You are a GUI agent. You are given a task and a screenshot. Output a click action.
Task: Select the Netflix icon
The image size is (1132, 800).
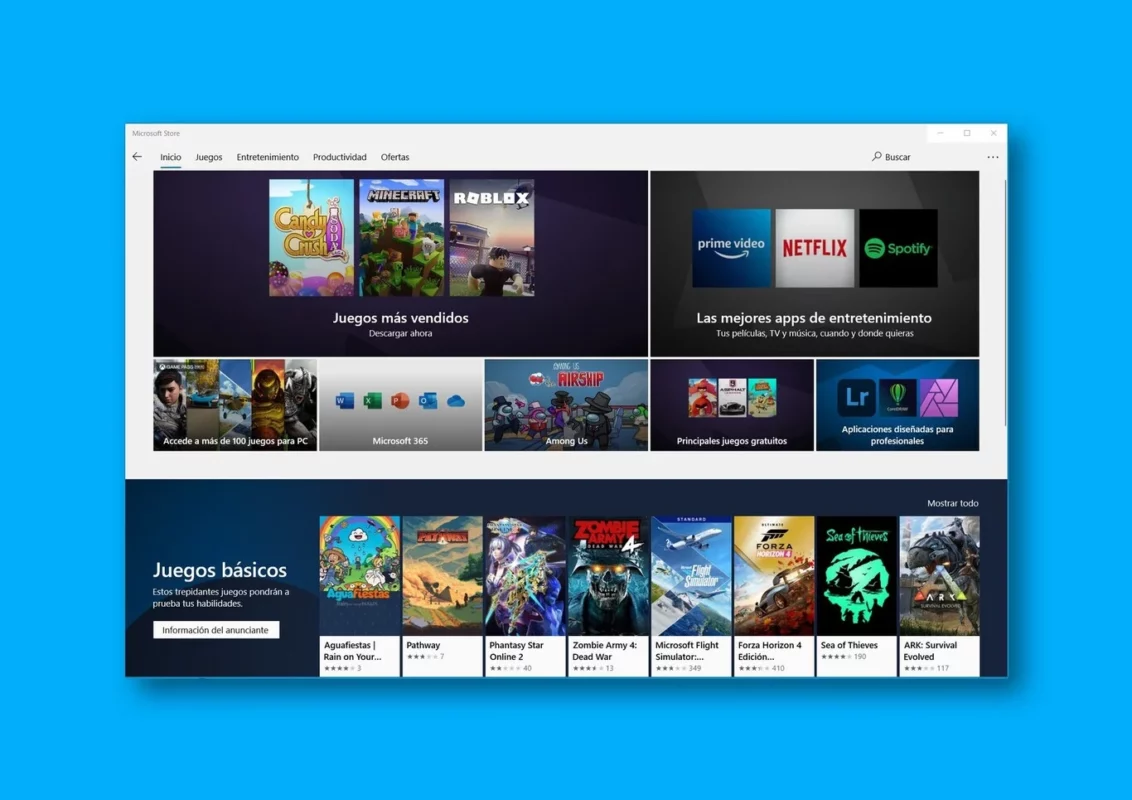click(x=815, y=247)
